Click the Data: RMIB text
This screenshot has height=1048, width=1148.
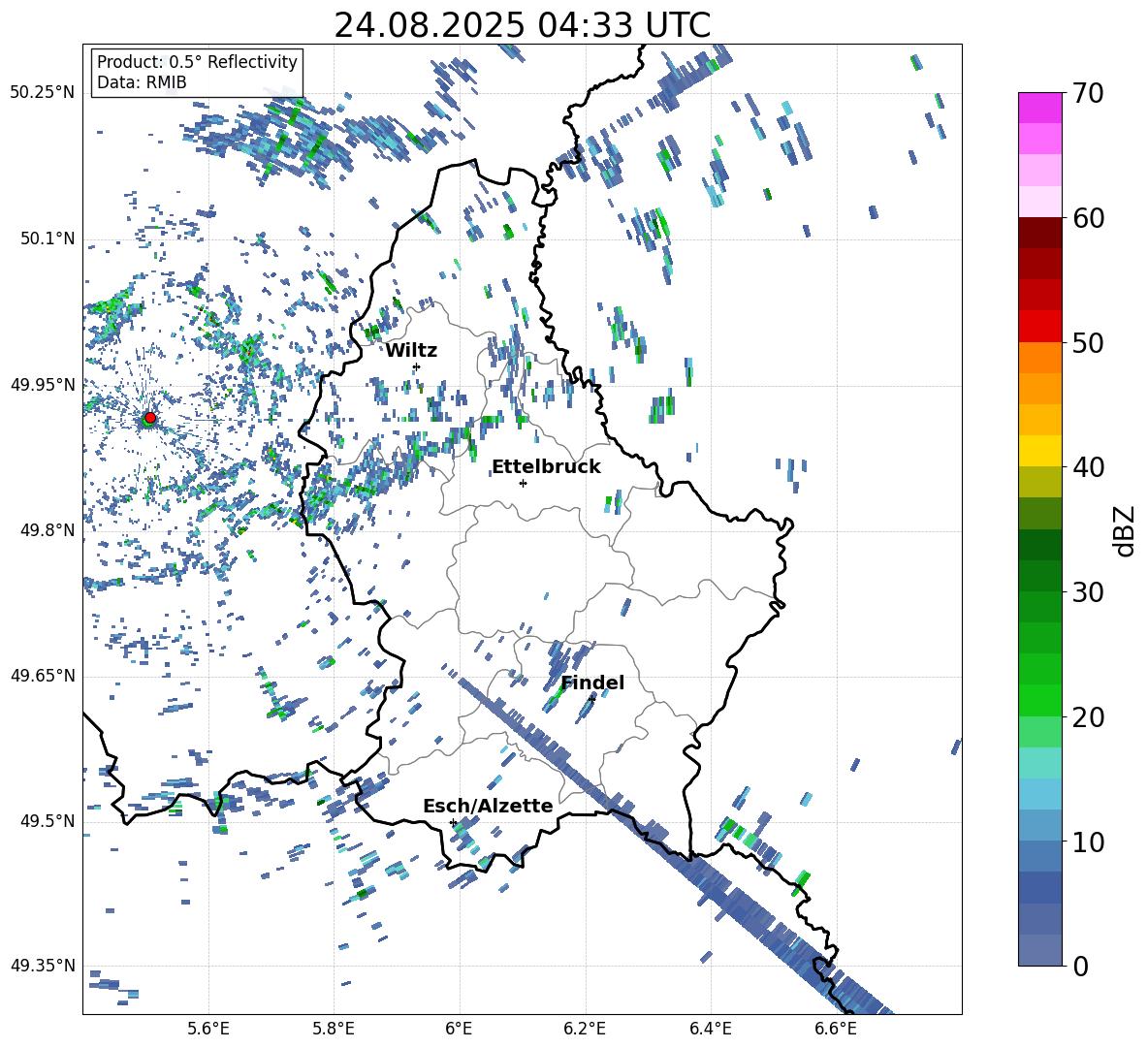[142, 82]
